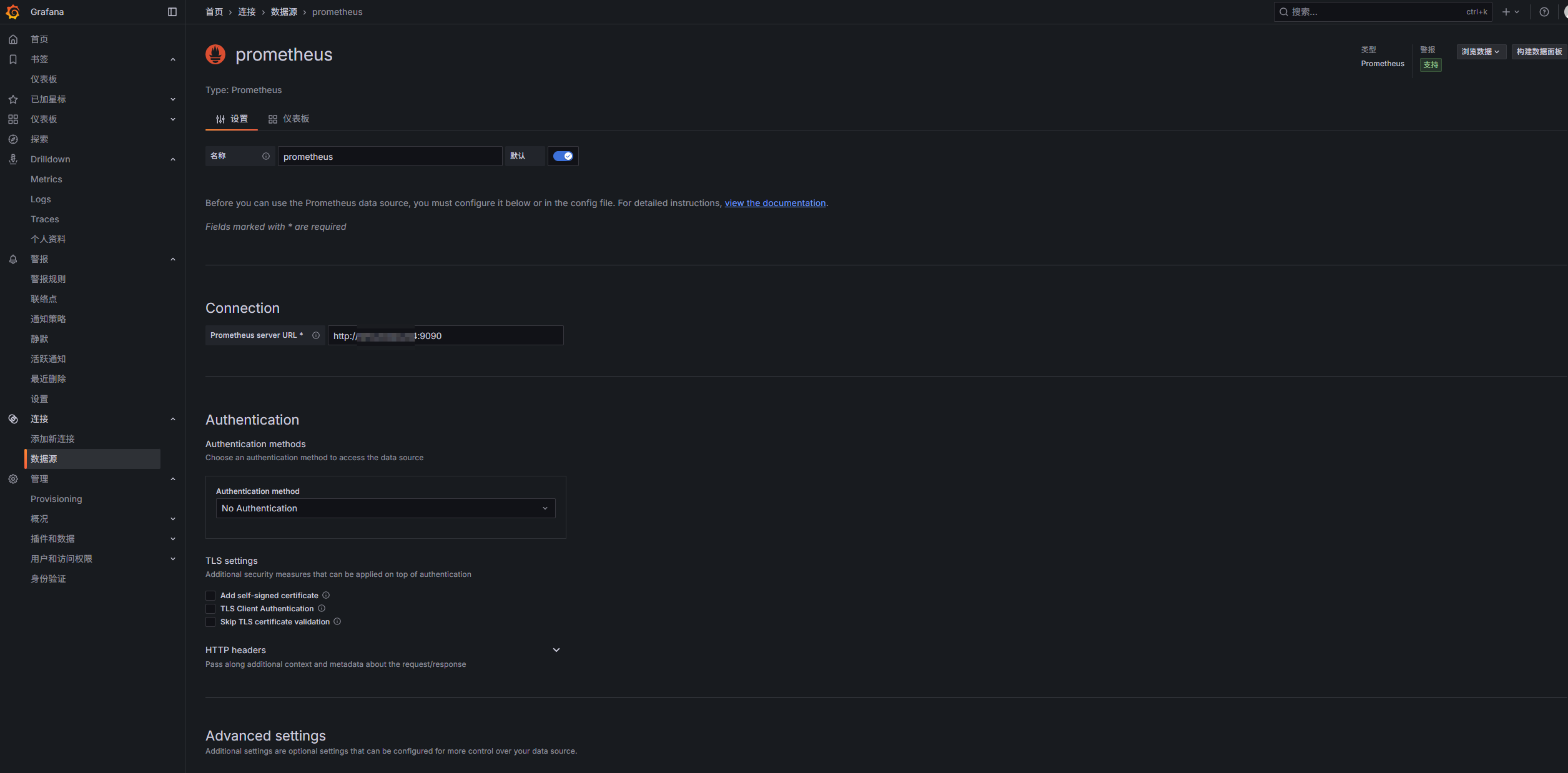Click Prometheus server URL info icon
Image resolution: width=1568 pixels, height=773 pixels.
tap(316, 335)
